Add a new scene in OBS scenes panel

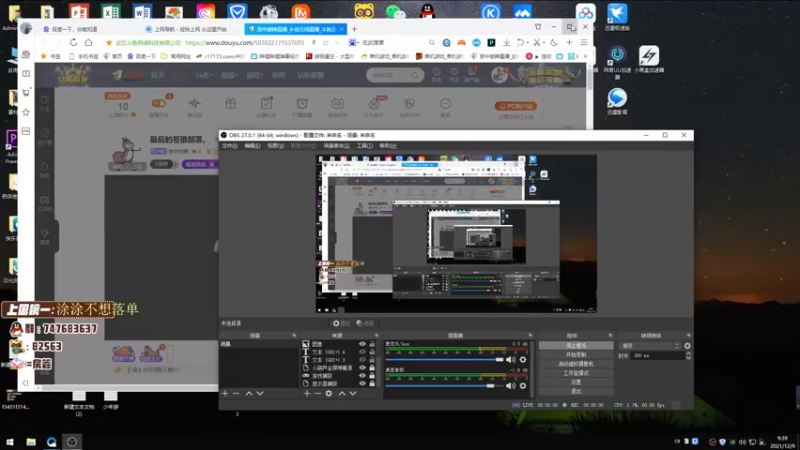225,393
